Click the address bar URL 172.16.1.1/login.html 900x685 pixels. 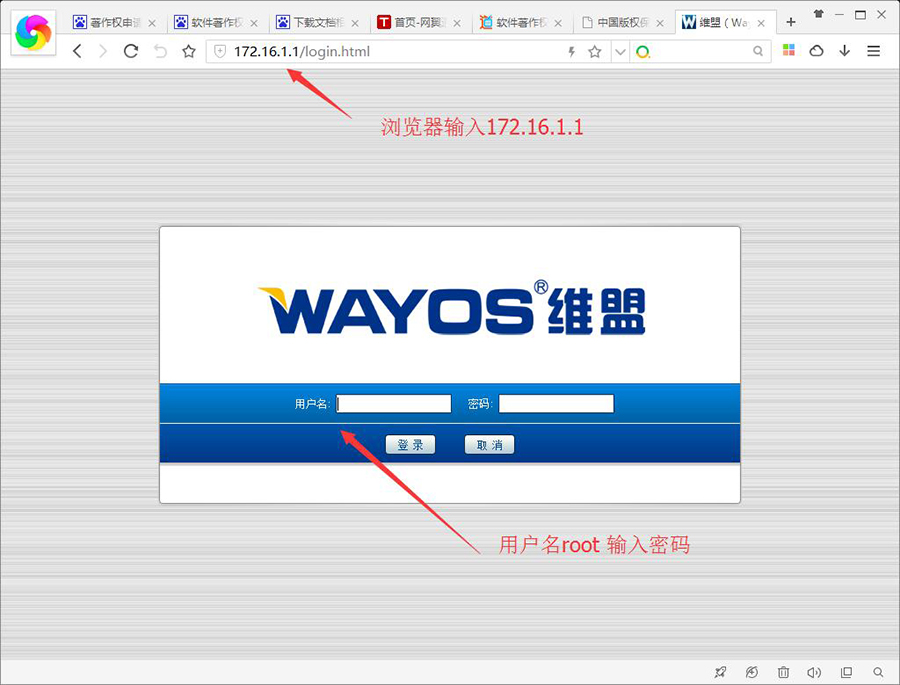tap(302, 52)
